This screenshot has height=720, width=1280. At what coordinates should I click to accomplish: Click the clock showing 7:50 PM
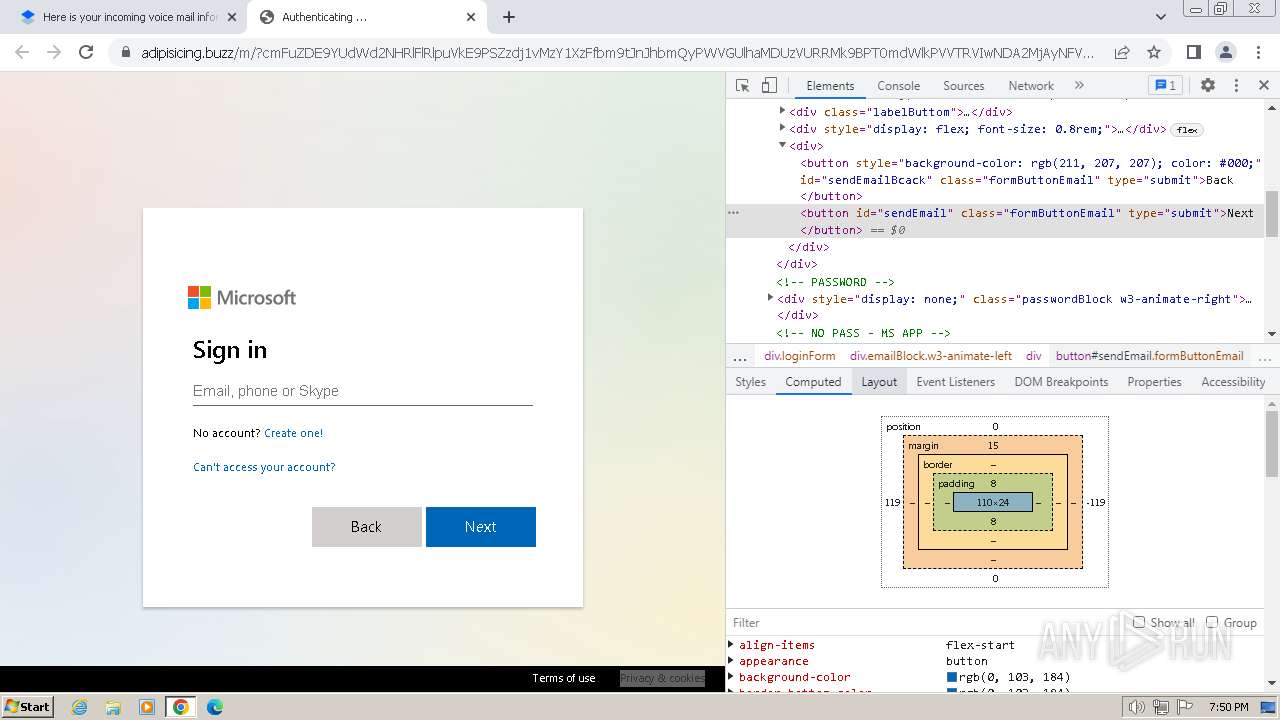click(x=1228, y=707)
